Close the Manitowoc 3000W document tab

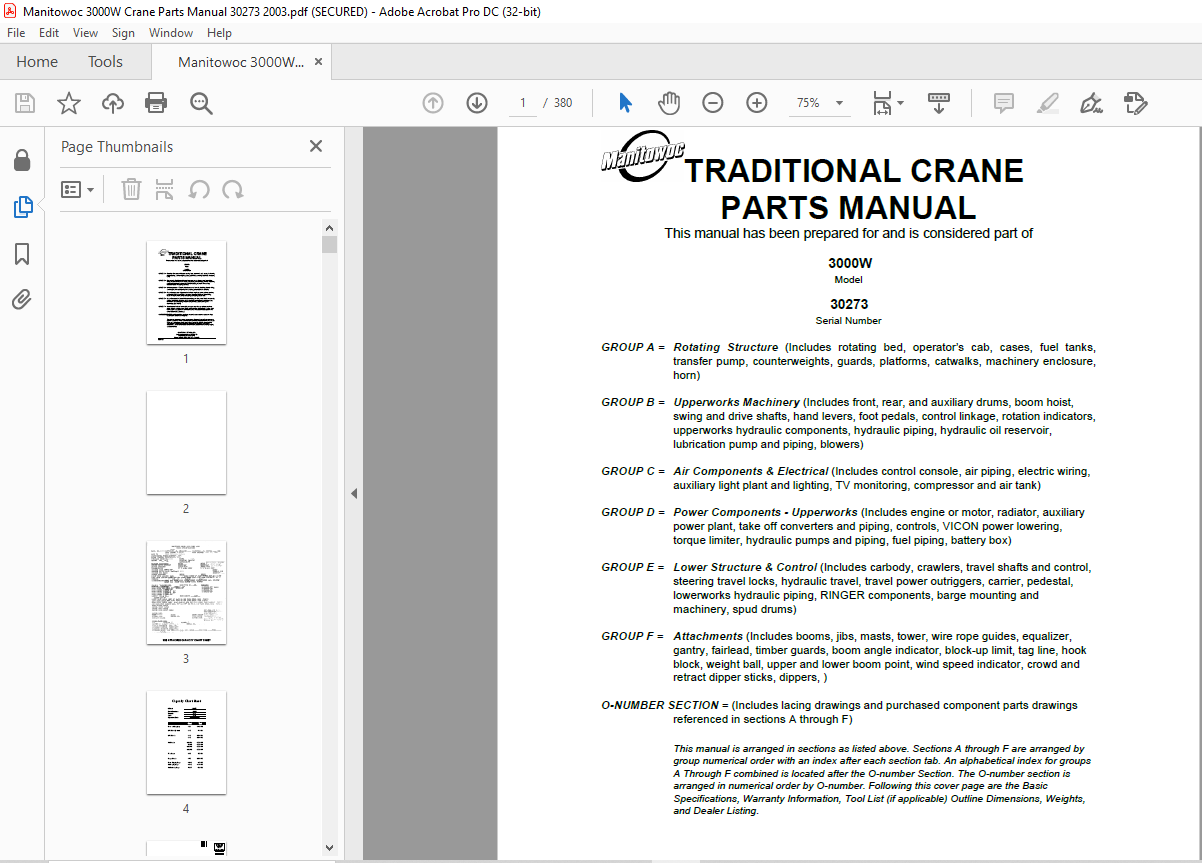[x=319, y=62]
